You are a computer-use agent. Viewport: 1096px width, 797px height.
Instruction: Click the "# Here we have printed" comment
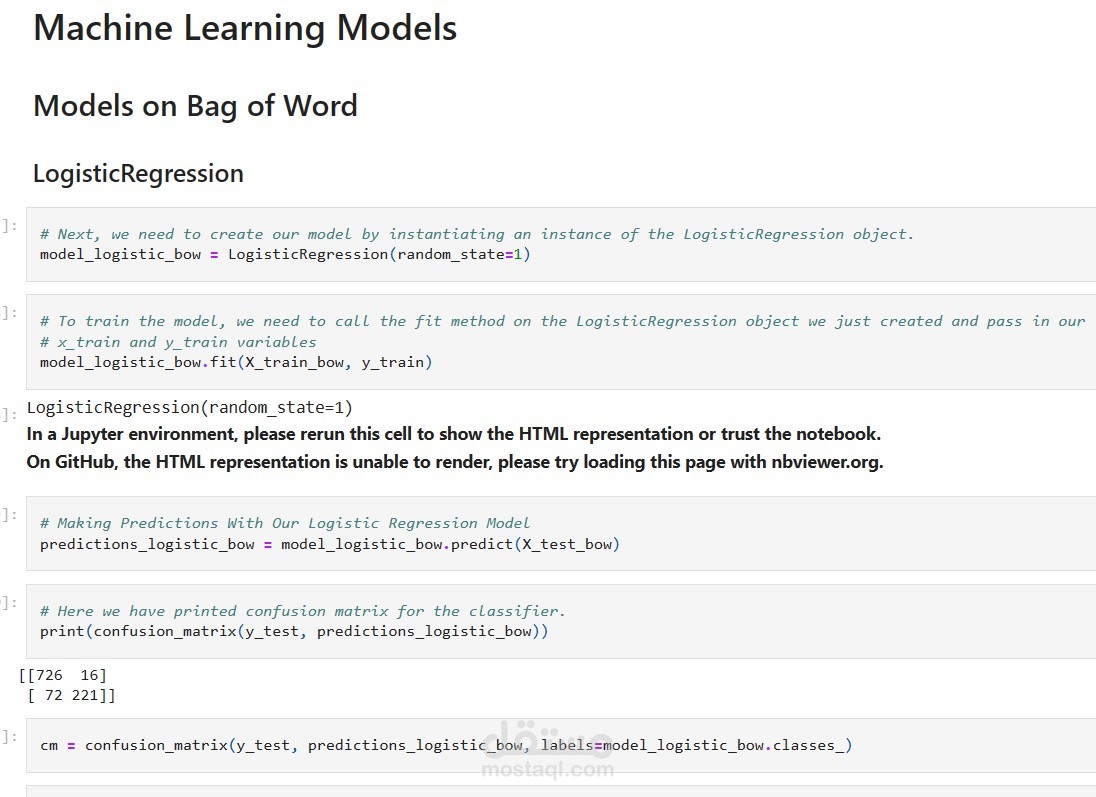point(302,611)
